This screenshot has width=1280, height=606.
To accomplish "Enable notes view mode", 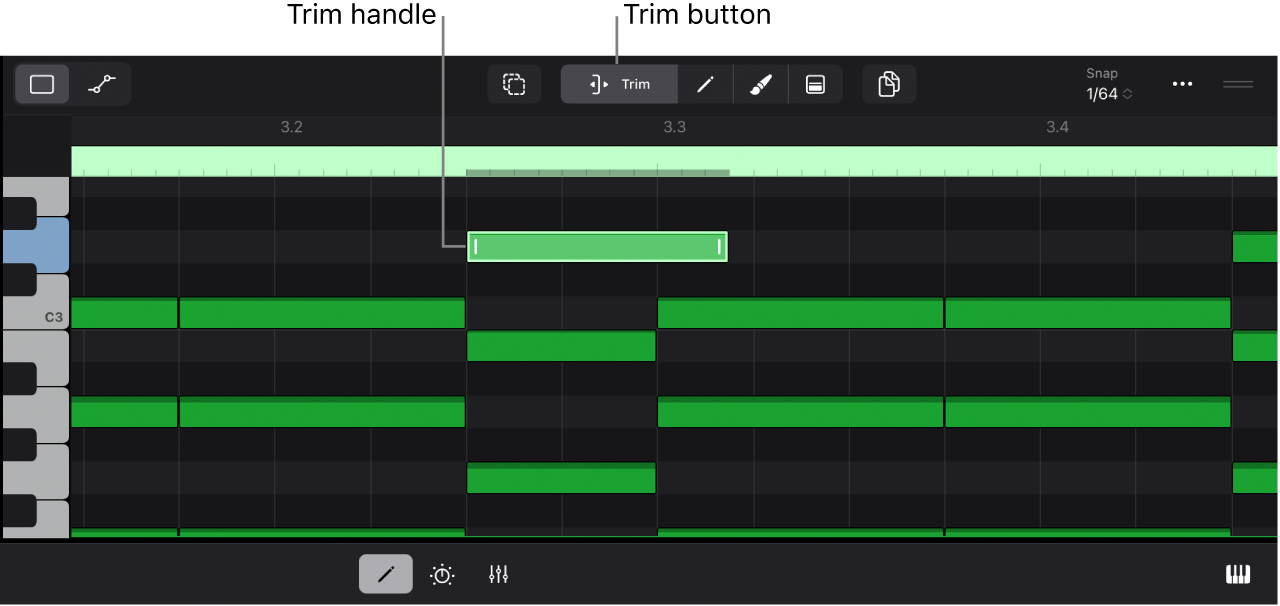I will pyautogui.click(x=41, y=84).
